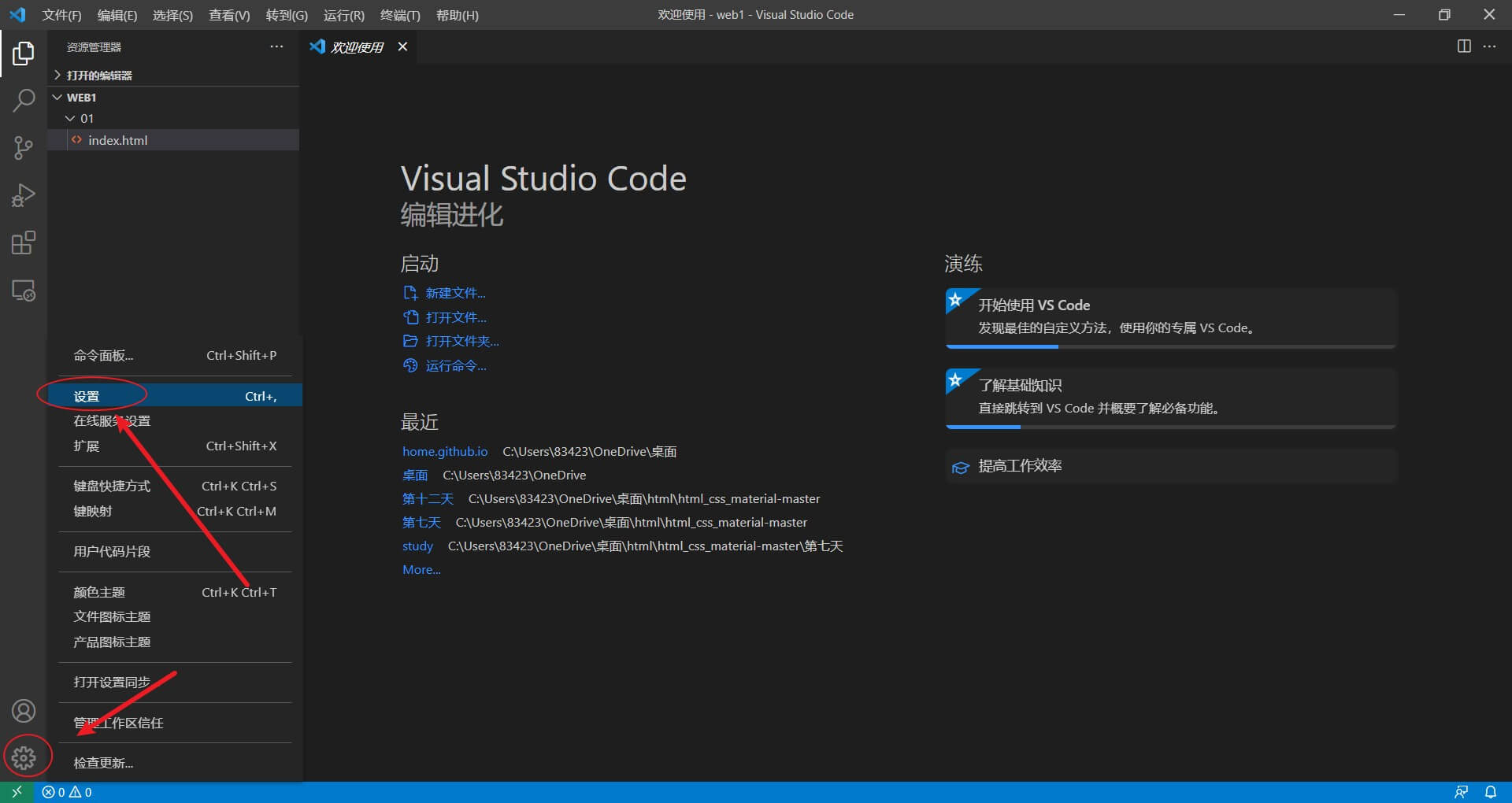
Task: Choose 打开设置同步 menu entry
Action: (175, 683)
